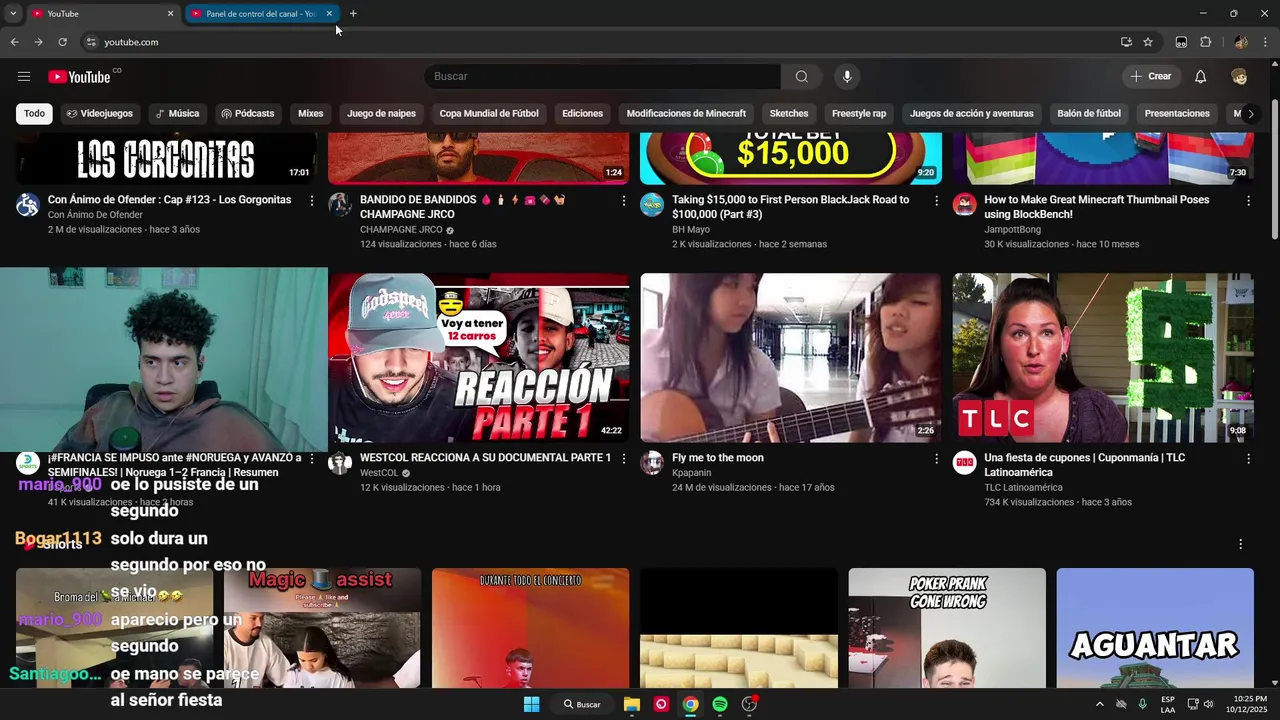
Task: Select the Todo filter chip
Action: point(35,114)
